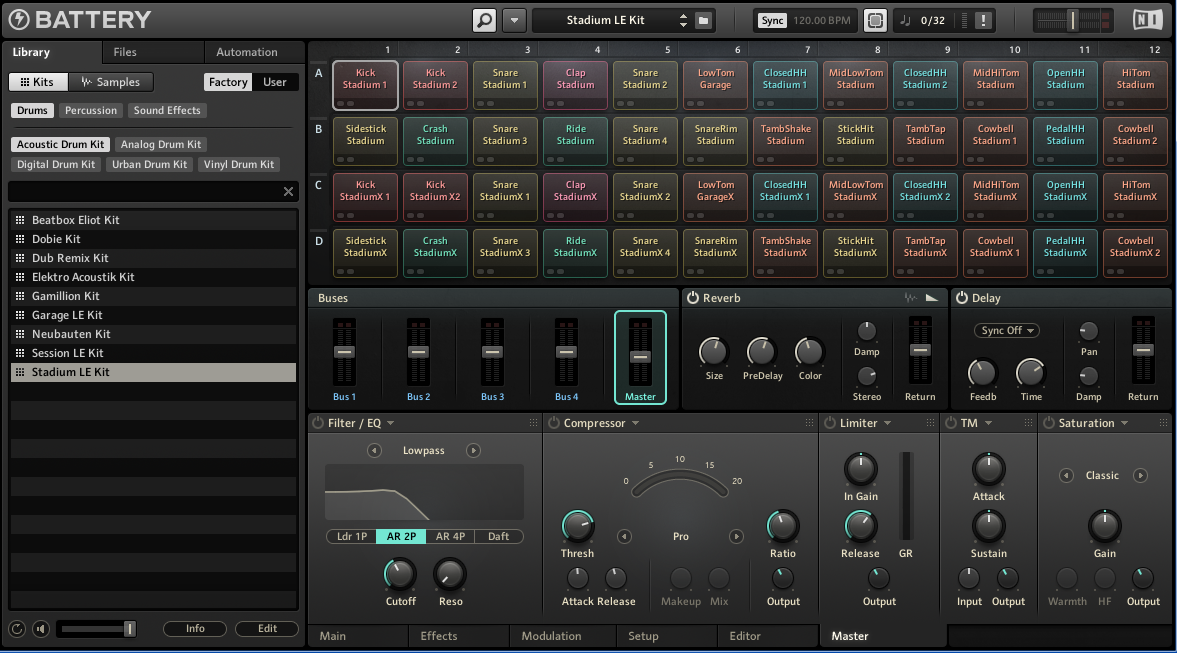Open the dropdown arrow beside search icon
This screenshot has width=1177, height=653.
tap(514, 20)
